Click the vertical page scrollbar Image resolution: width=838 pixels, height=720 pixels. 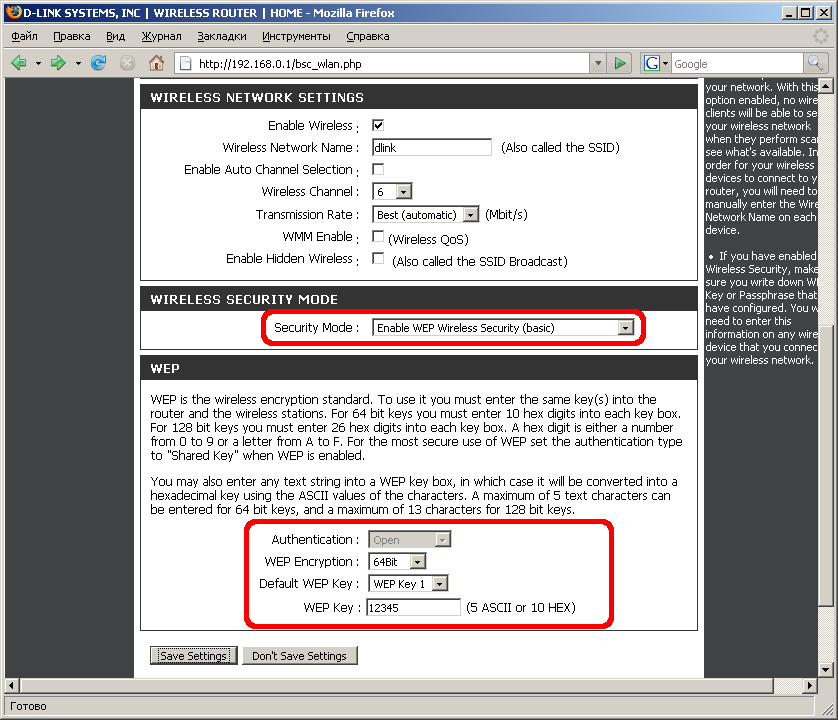[826, 400]
